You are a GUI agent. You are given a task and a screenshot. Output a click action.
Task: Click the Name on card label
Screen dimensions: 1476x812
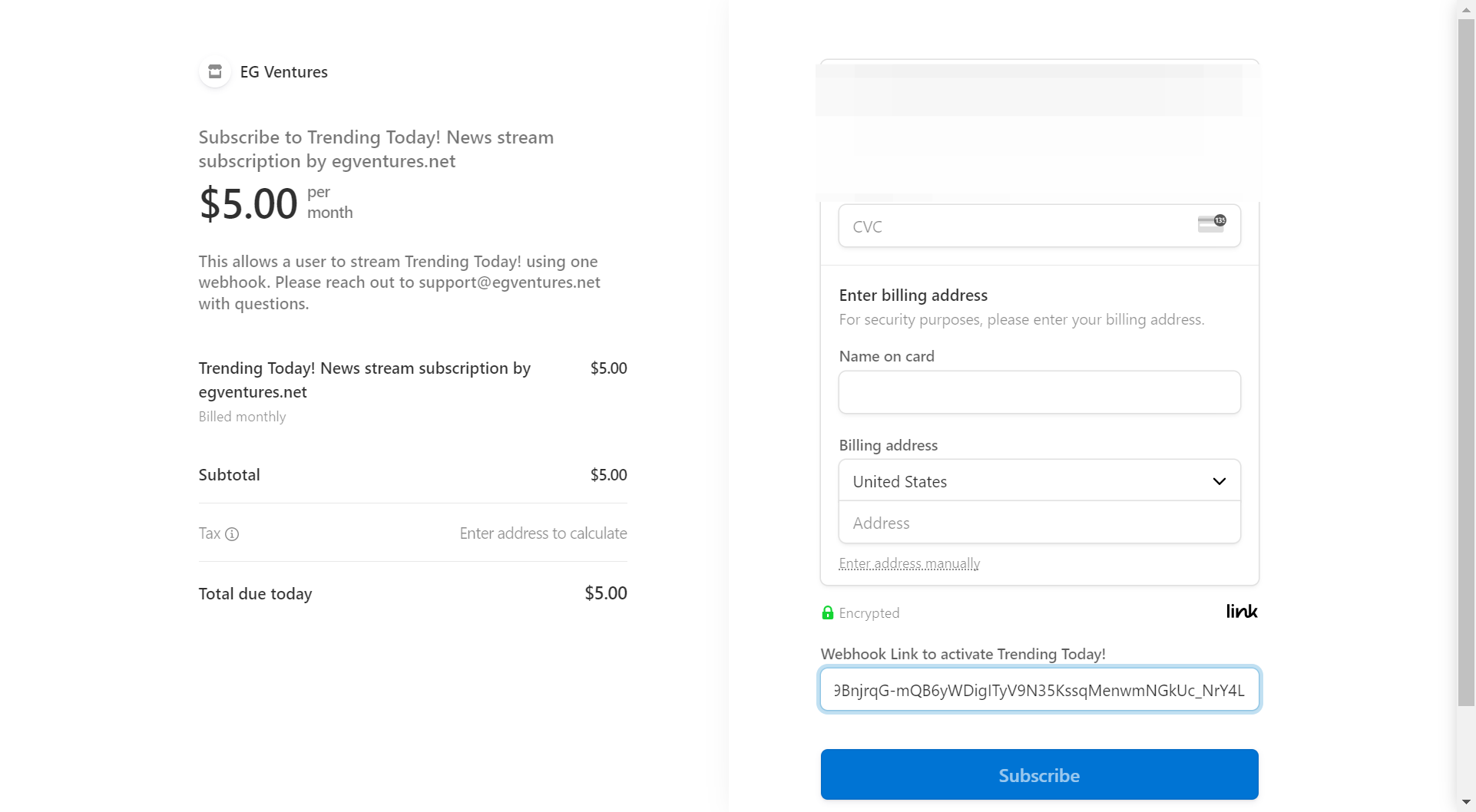[x=886, y=356]
